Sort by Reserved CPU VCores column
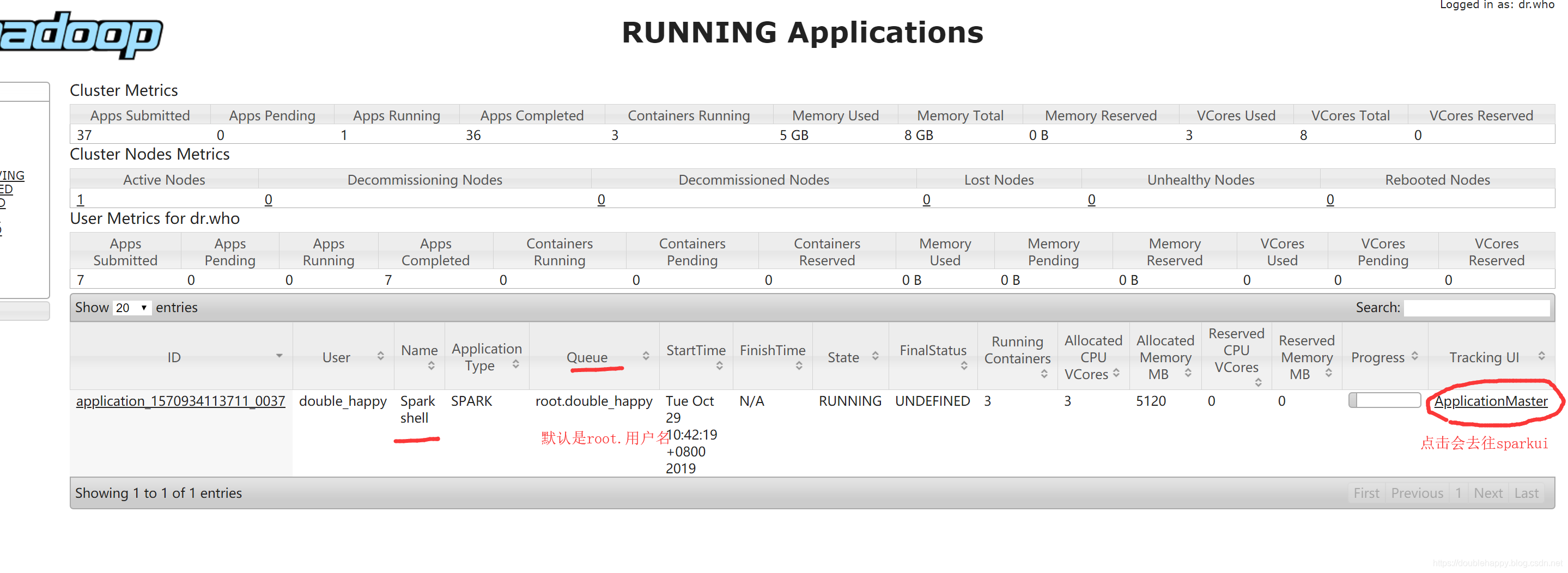This screenshot has height=573, width=1568. 1236,356
